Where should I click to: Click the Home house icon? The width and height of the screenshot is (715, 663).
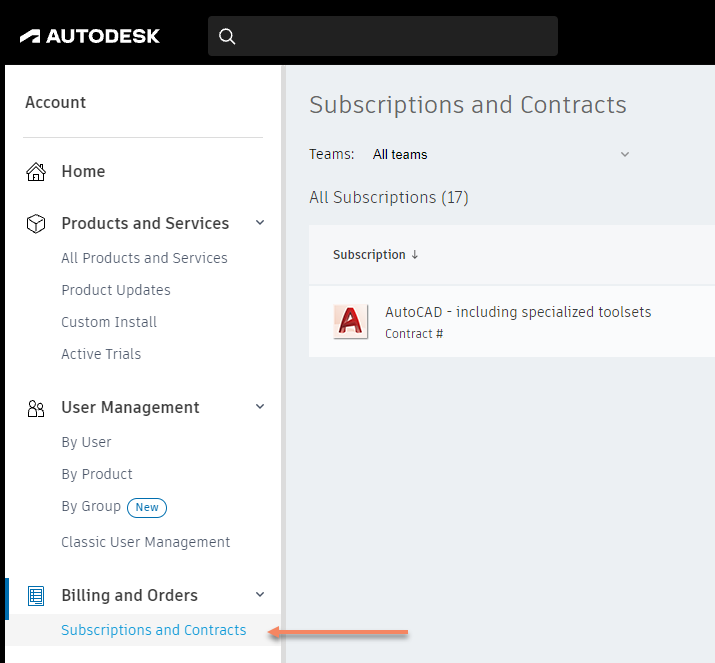point(36,172)
